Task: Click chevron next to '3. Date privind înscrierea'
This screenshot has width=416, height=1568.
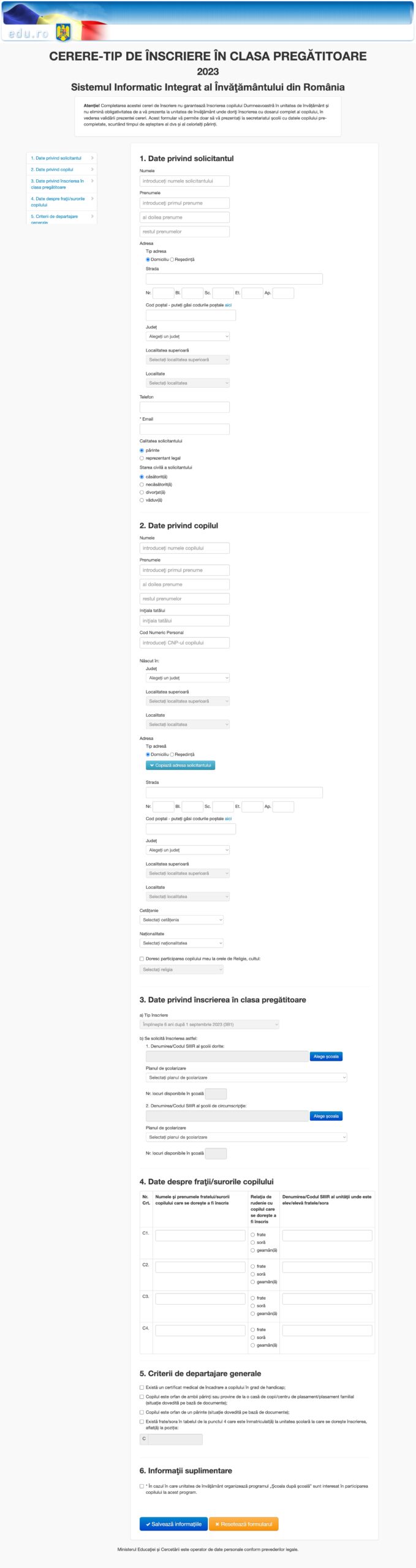Action: 93,181
